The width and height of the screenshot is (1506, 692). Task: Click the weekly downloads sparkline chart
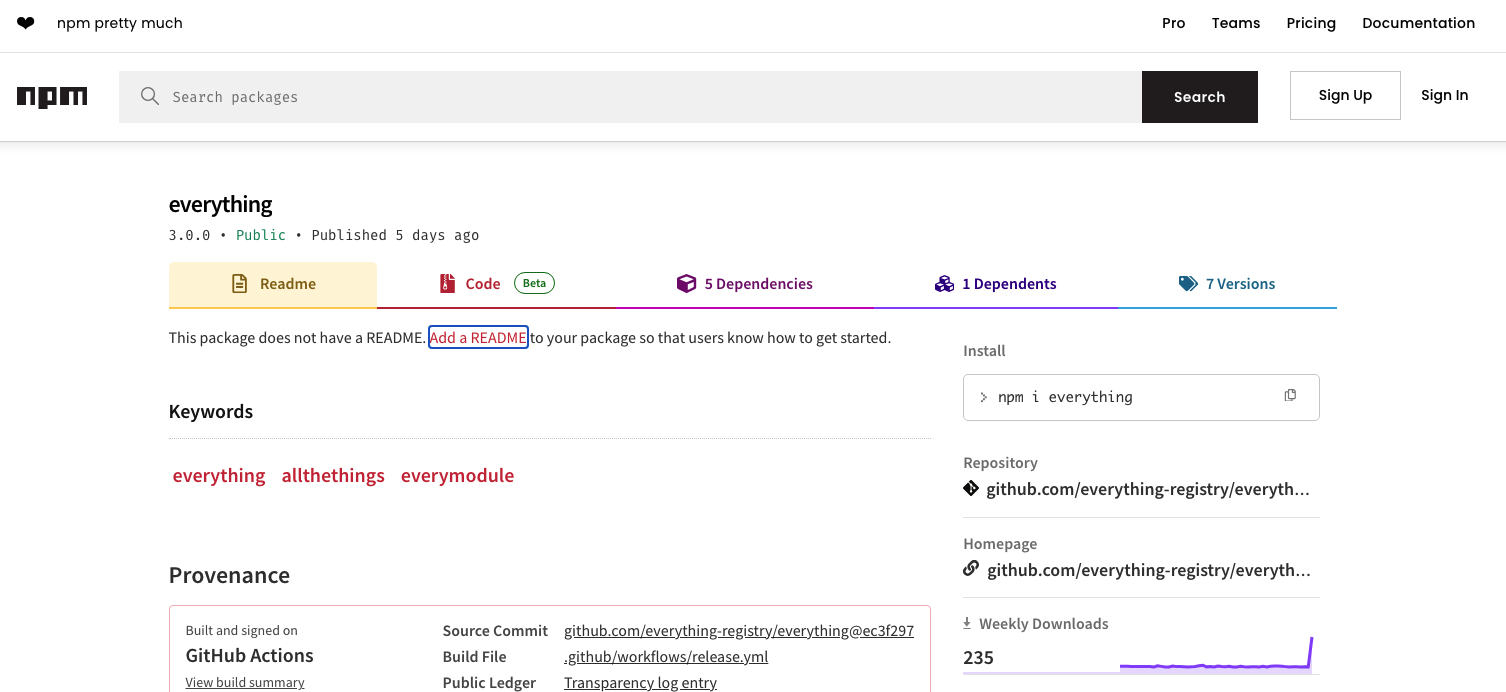[1215, 658]
